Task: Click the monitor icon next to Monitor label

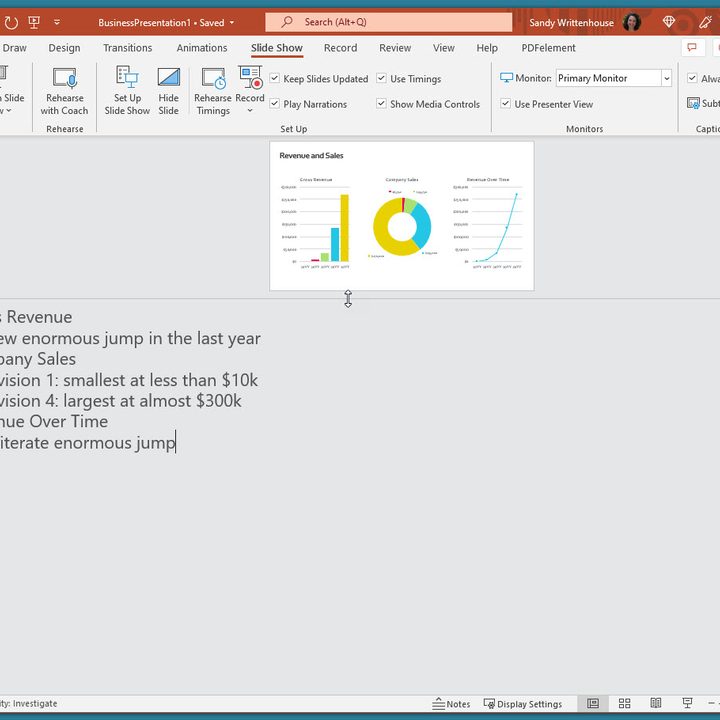Action: [x=506, y=78]
